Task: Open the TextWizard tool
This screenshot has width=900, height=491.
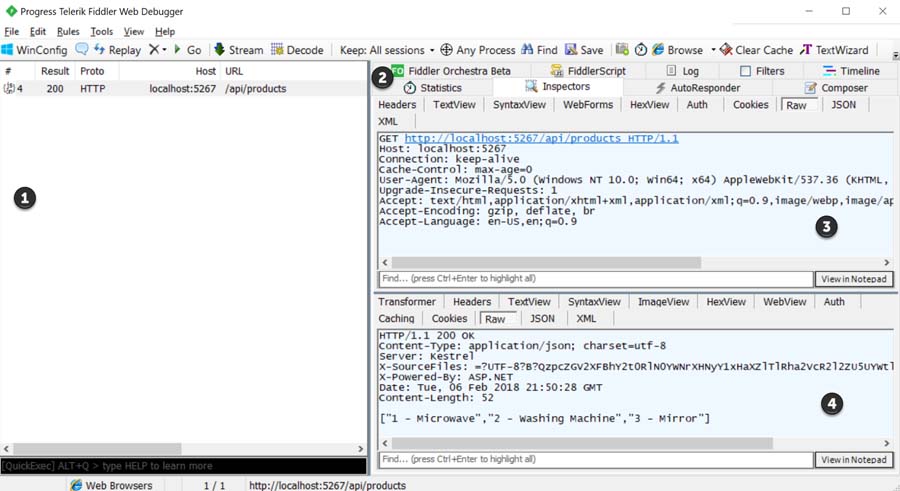Action: coord(806,50)
